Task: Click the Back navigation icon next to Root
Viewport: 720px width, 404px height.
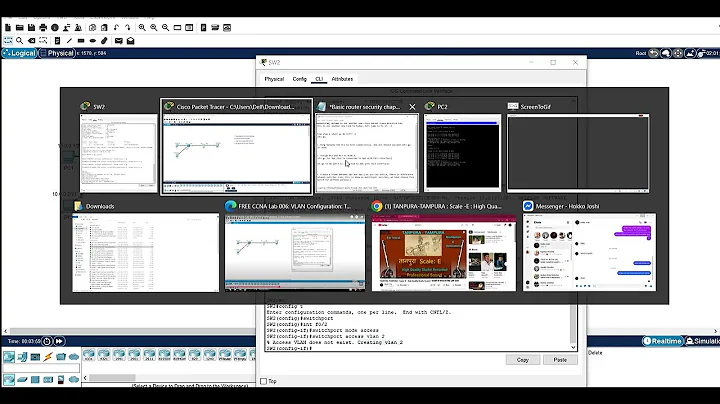Action: tap(653, 53)
